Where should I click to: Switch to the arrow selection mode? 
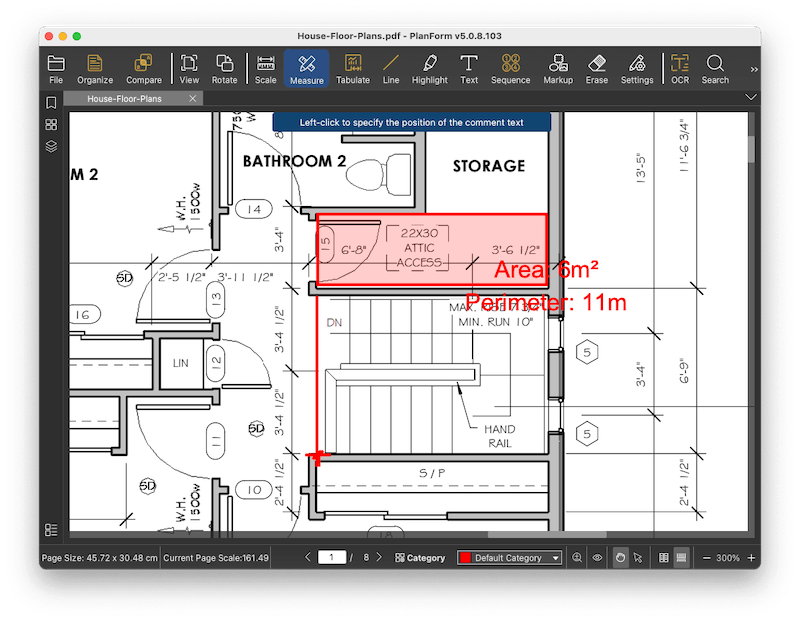[638, 558]
